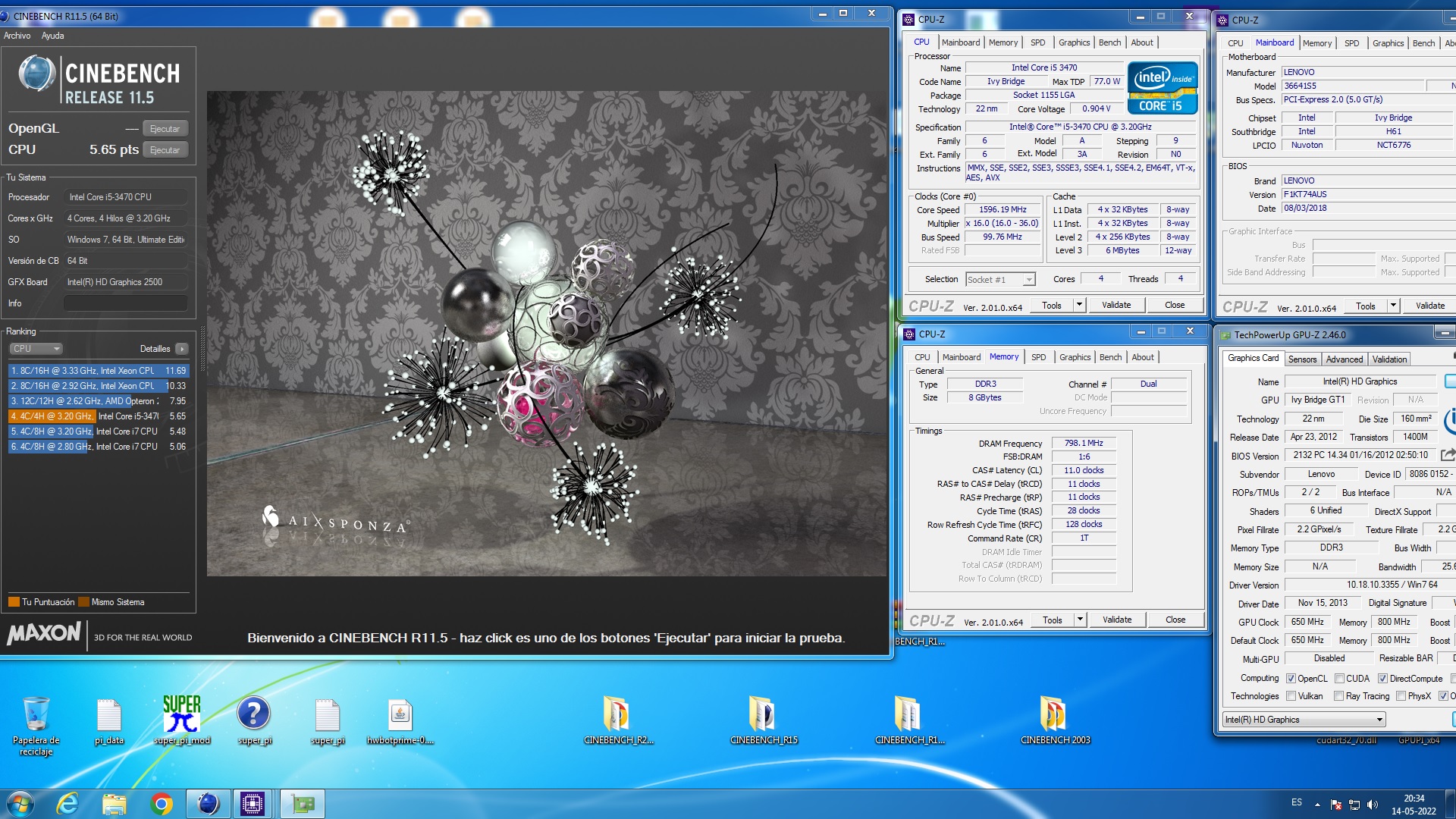Toggle the Ray Tracing checkbox in GPU-Z
1456x819 pixels.
pos(1339,696)
